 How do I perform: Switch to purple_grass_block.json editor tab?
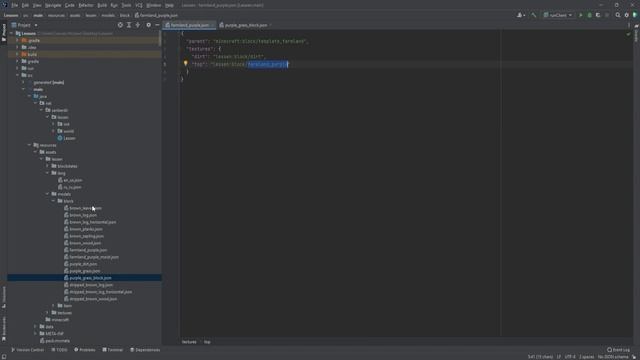click(246, 25)
